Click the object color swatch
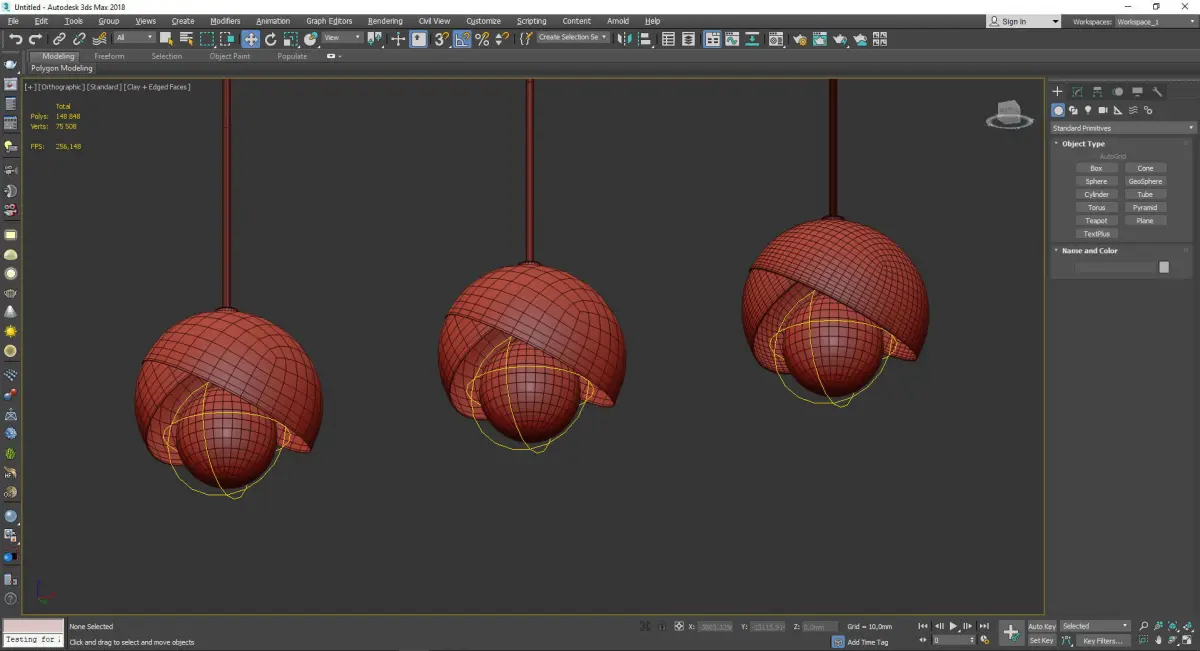Viewport: 1200px width, 651px height. pyautogui.click(x=1164, y=267)
